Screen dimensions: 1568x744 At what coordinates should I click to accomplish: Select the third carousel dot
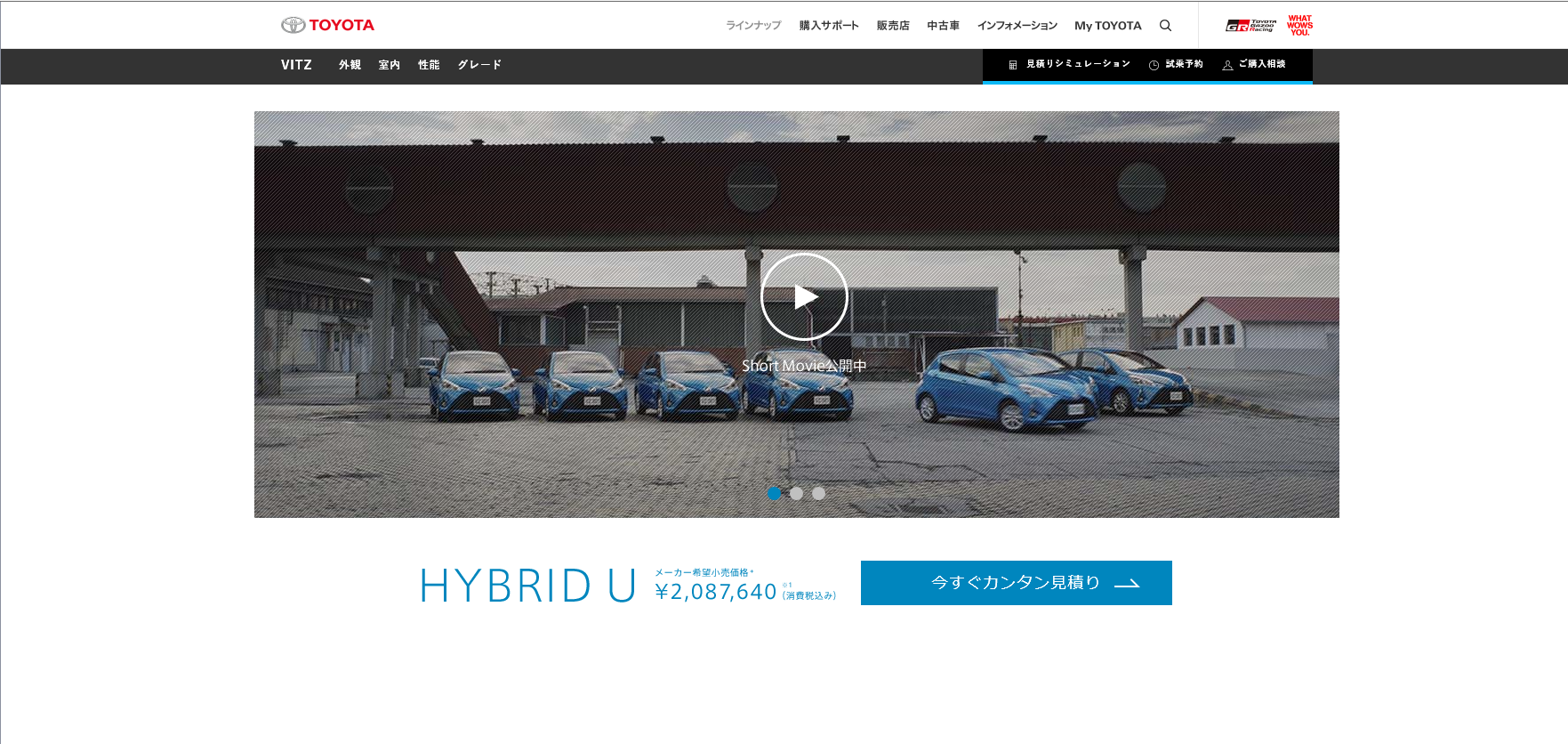[x=818, y=493]
